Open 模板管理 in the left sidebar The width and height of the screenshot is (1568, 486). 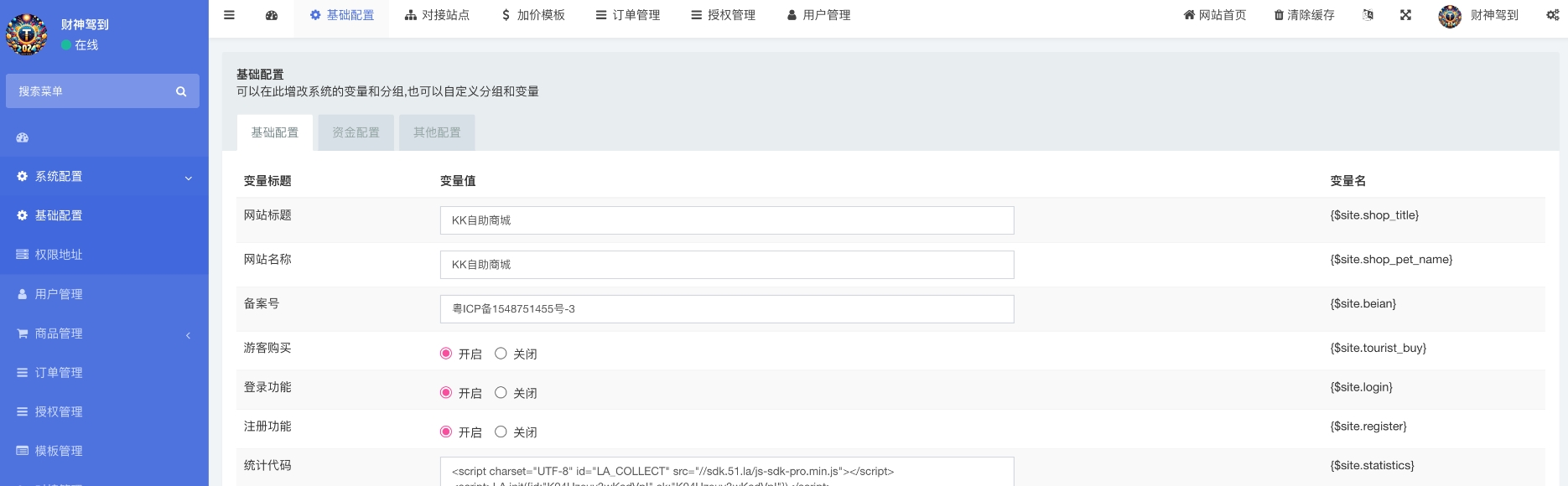pos(104,451)
